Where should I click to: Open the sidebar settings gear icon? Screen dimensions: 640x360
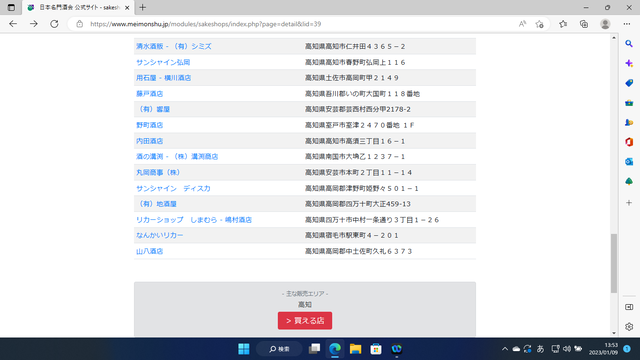629,327
